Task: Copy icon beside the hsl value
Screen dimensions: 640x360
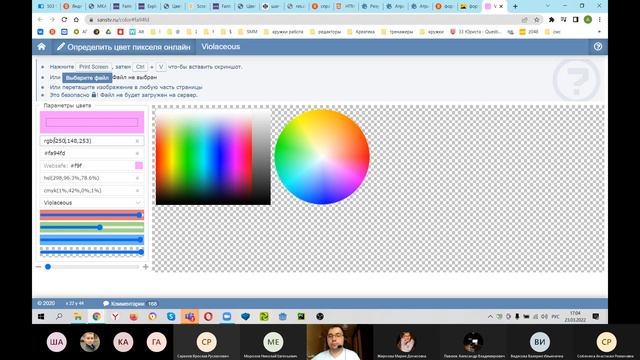Action: pos(138,178)
